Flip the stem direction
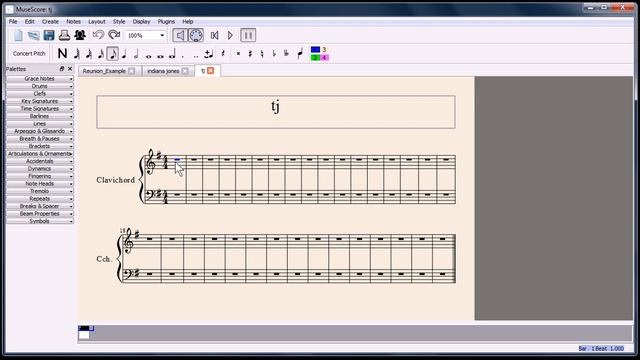 click(300, 53)
